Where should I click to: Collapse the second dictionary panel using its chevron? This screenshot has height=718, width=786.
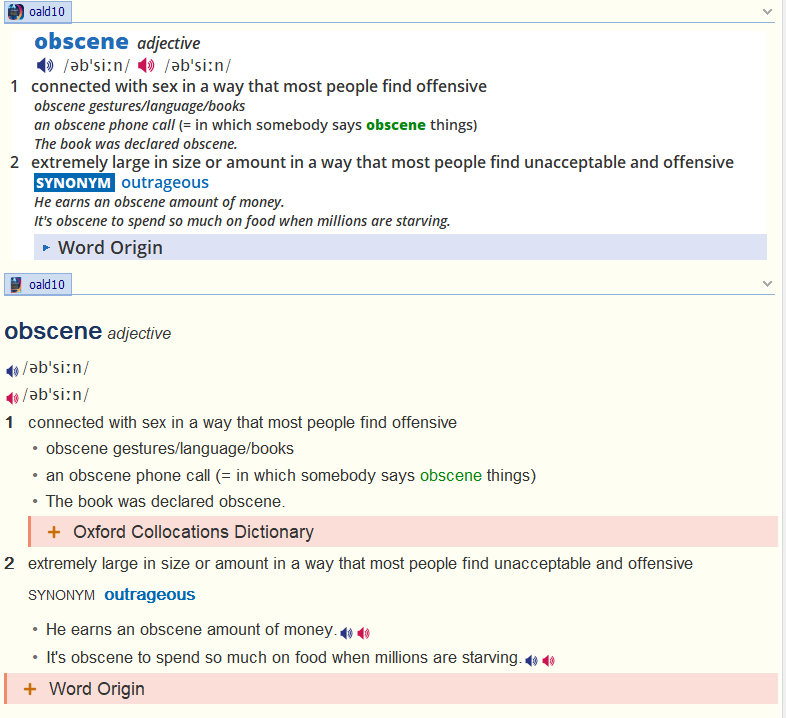pyautogui.click(x=767, y=285)
